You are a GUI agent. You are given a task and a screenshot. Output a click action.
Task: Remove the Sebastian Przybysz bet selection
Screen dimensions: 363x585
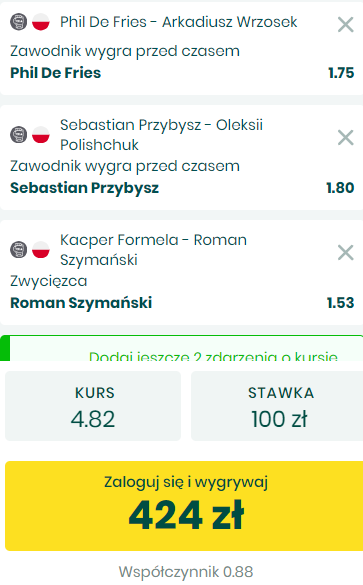345,138
